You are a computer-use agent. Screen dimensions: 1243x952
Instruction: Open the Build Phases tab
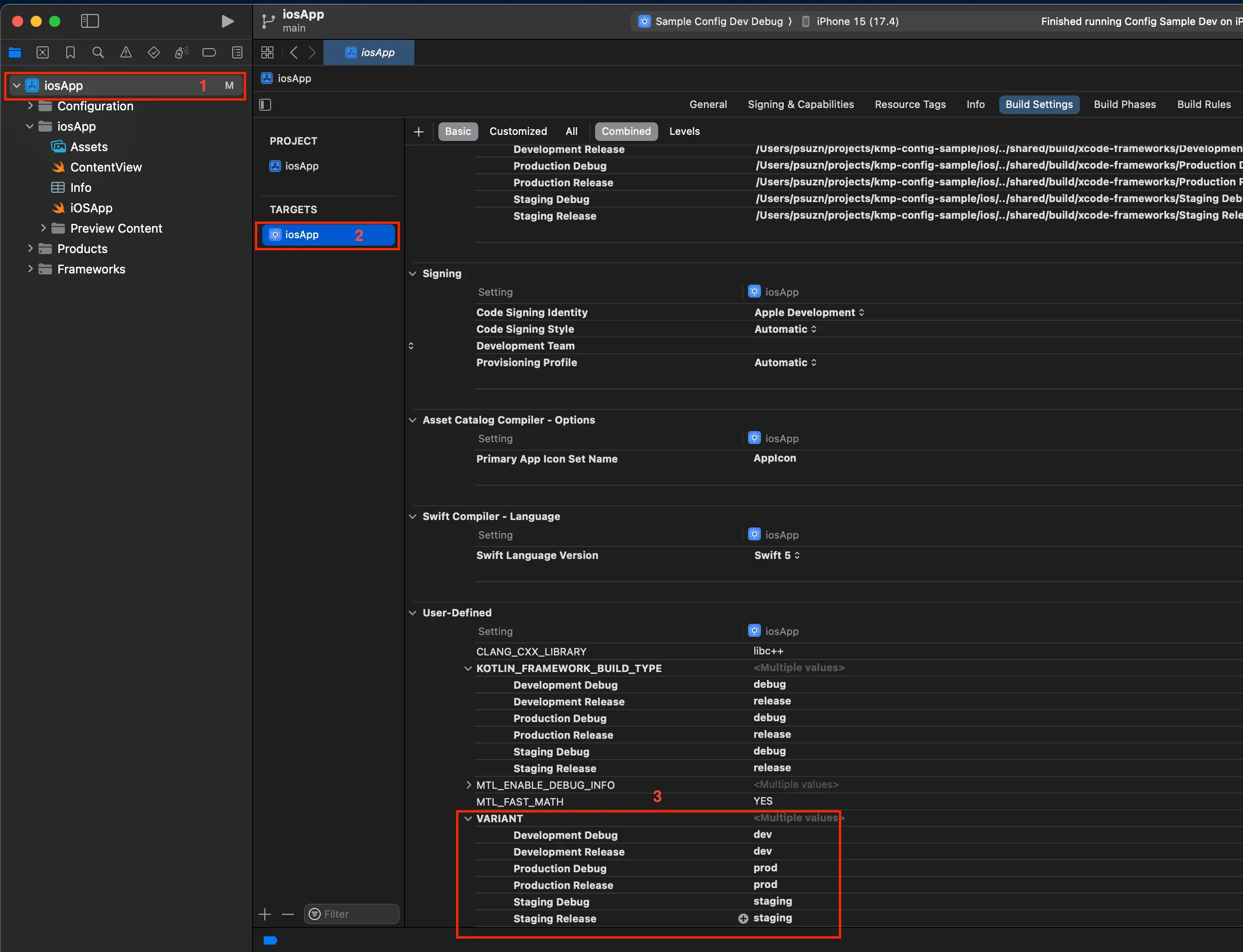point(1124,104)
